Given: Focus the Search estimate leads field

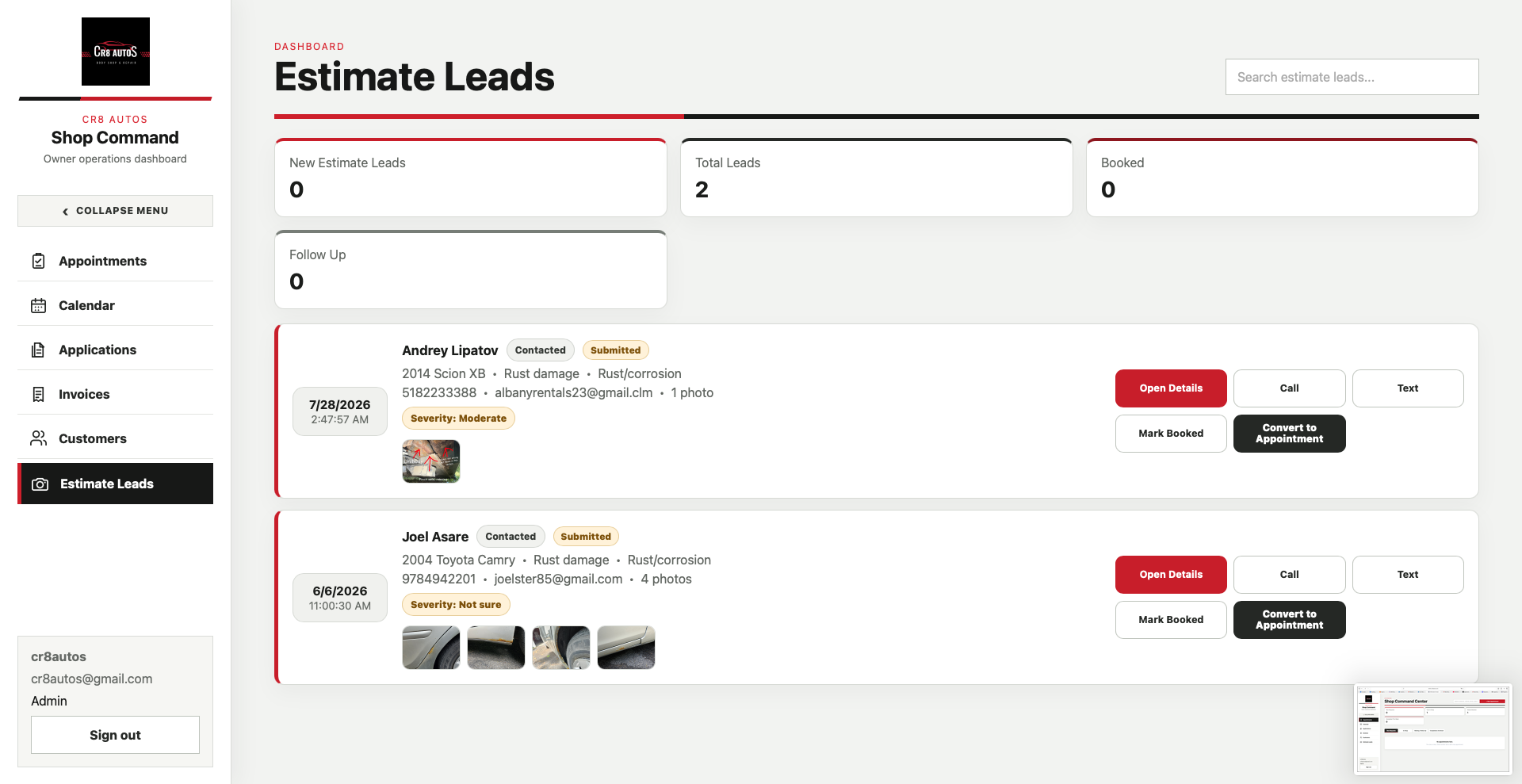Looking at the screenshot, I should [1352, 77].
